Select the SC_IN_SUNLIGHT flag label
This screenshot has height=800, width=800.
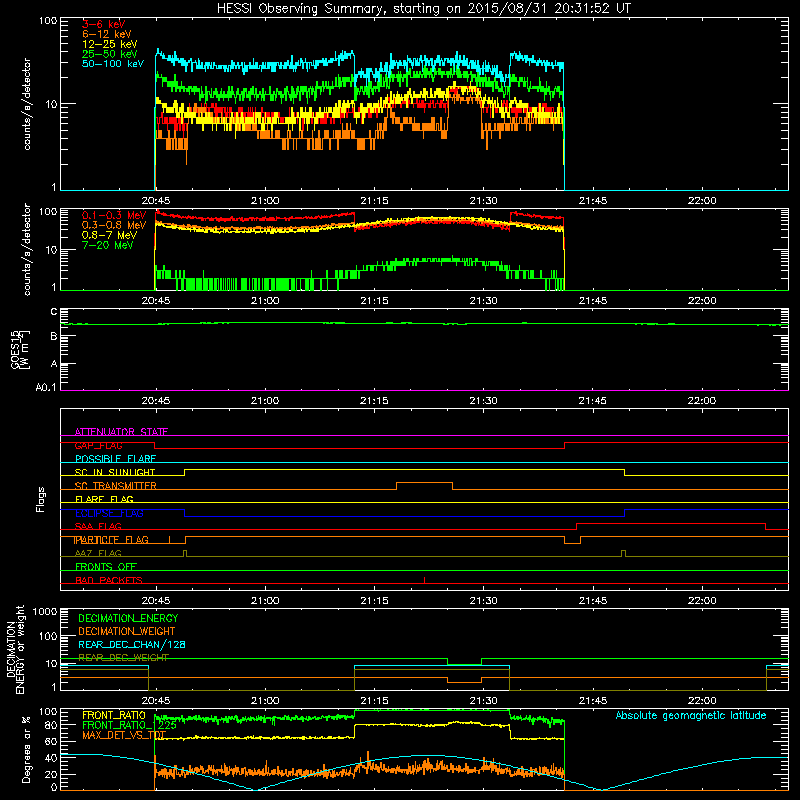click(x=115, y=472)
